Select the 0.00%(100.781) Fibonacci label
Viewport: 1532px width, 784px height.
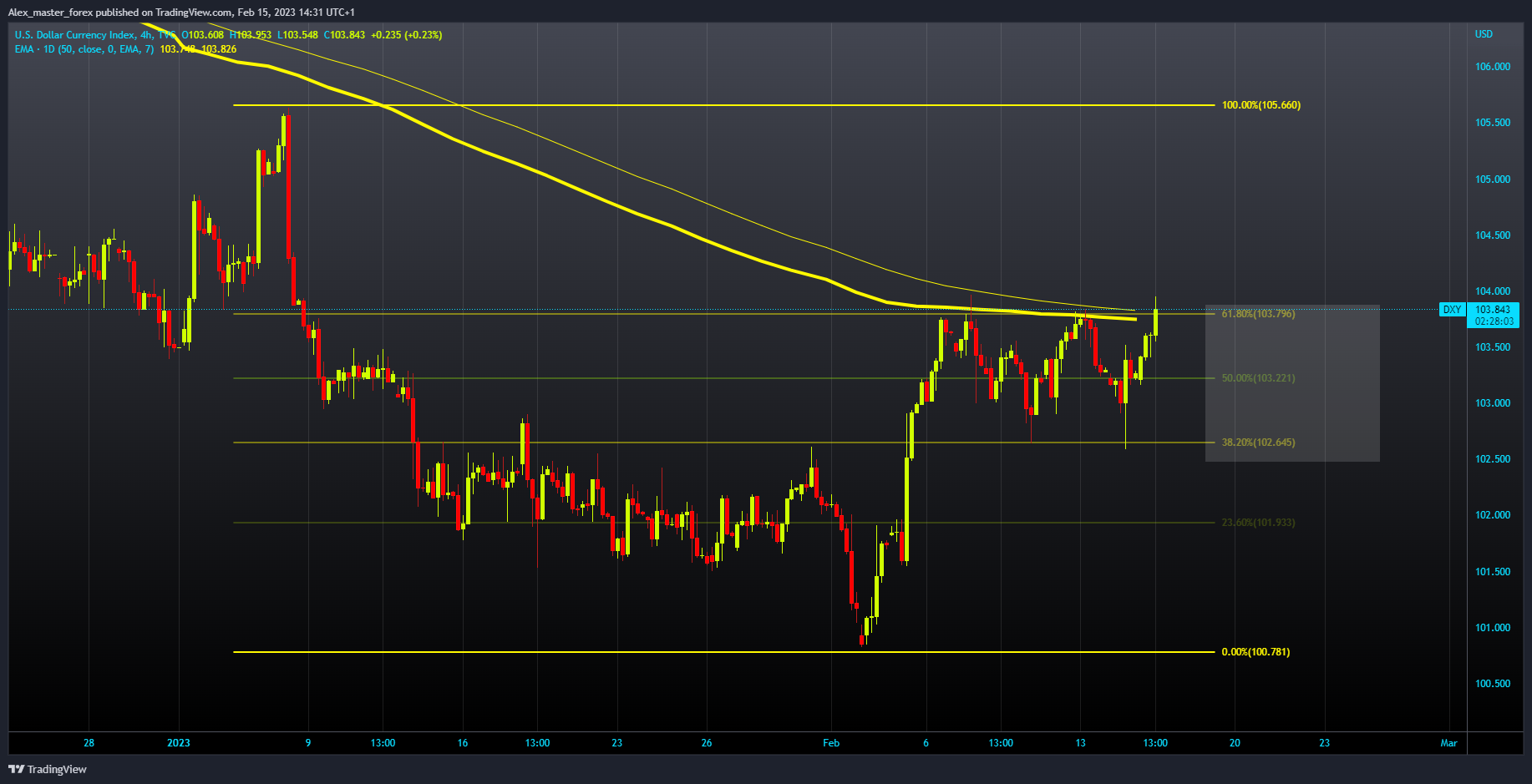tap(1256, 652)
